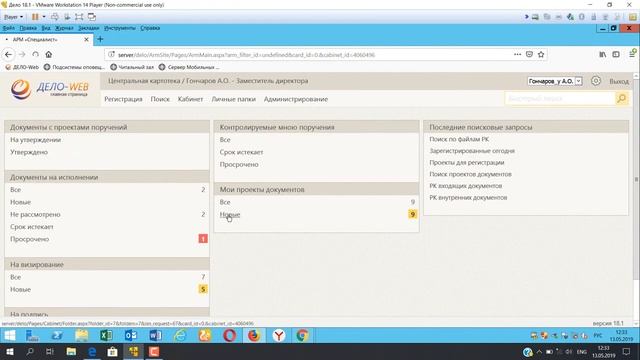Run Зарегистрированные сегодня query
Image resolution: width=640 pixels, height=360 pixels.
click(x=472, y=151)
